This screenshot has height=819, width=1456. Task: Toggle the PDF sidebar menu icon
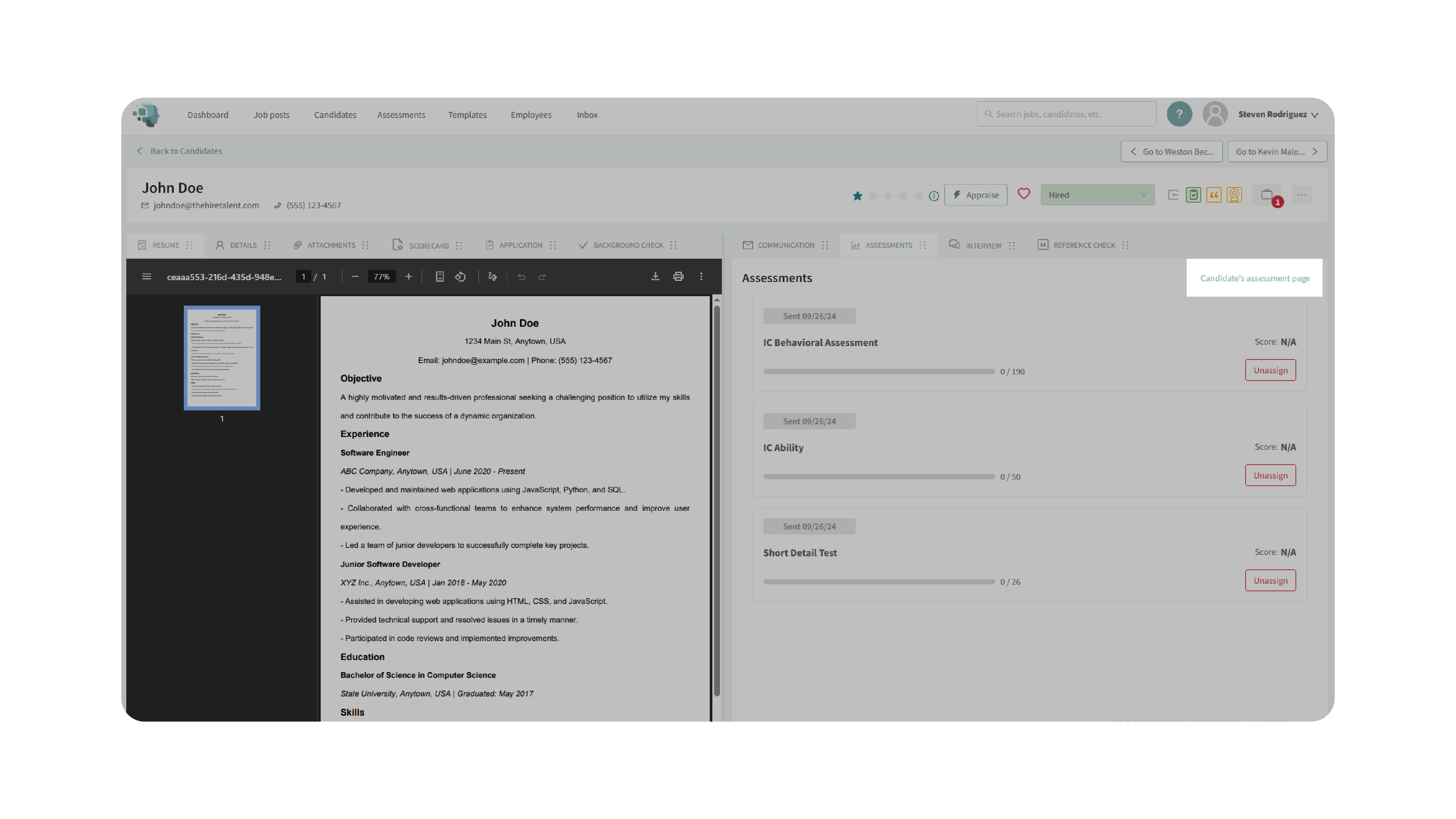[146, 277]
